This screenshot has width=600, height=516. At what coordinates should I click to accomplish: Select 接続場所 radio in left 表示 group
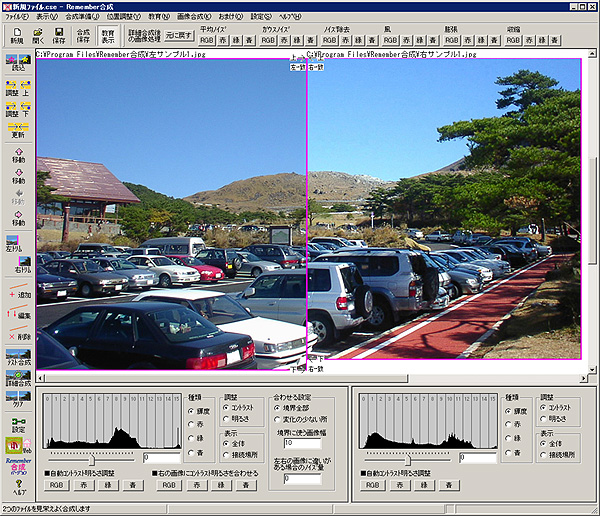pos(241,455)
